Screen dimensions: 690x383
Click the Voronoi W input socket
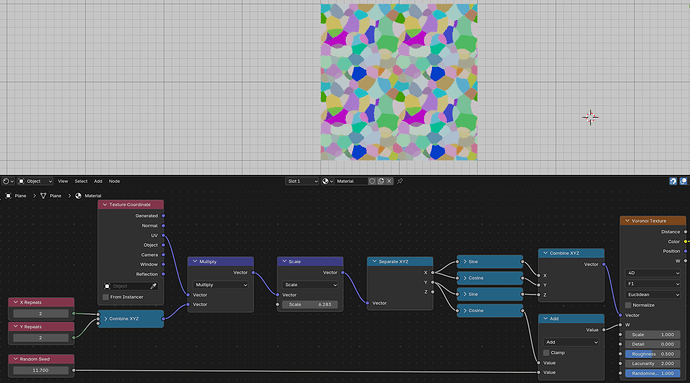[620, 325]
